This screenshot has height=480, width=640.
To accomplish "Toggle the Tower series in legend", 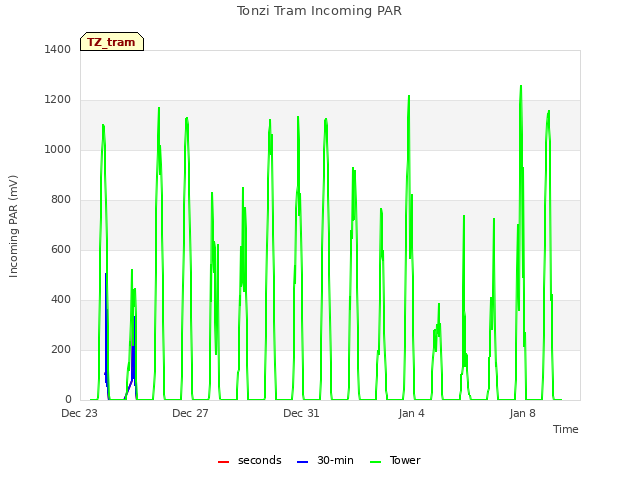I will pyautogui.click(x=395, y=460).
